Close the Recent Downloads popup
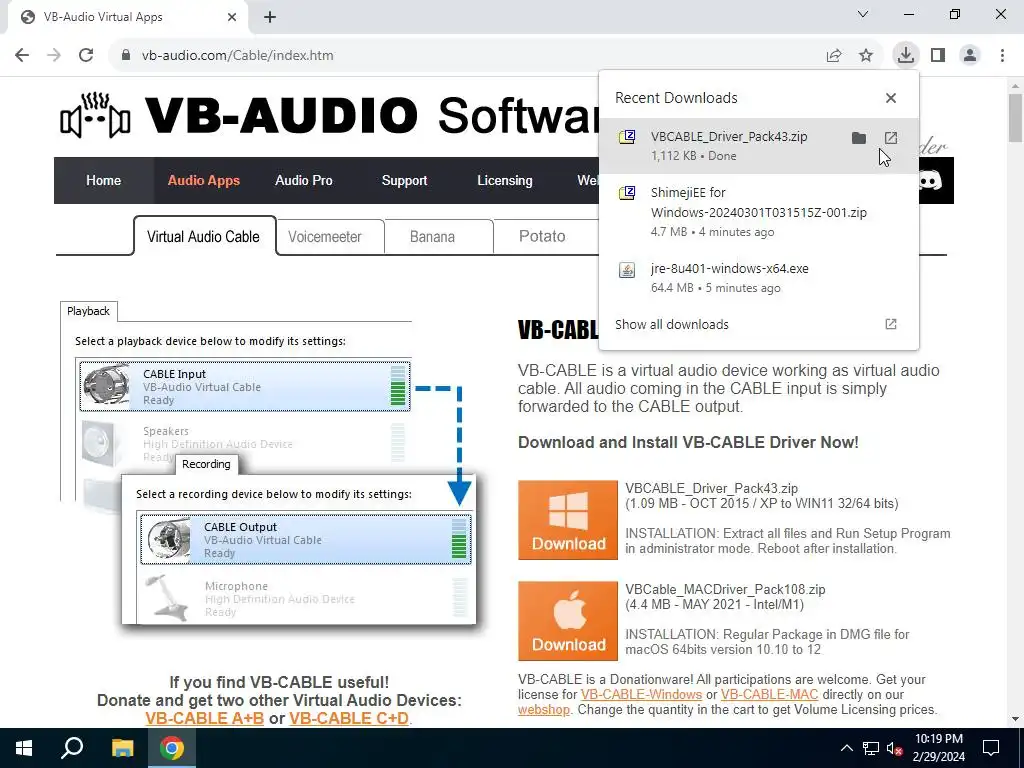The width and height of the screenshot is (1024, 768). (891, 98)
